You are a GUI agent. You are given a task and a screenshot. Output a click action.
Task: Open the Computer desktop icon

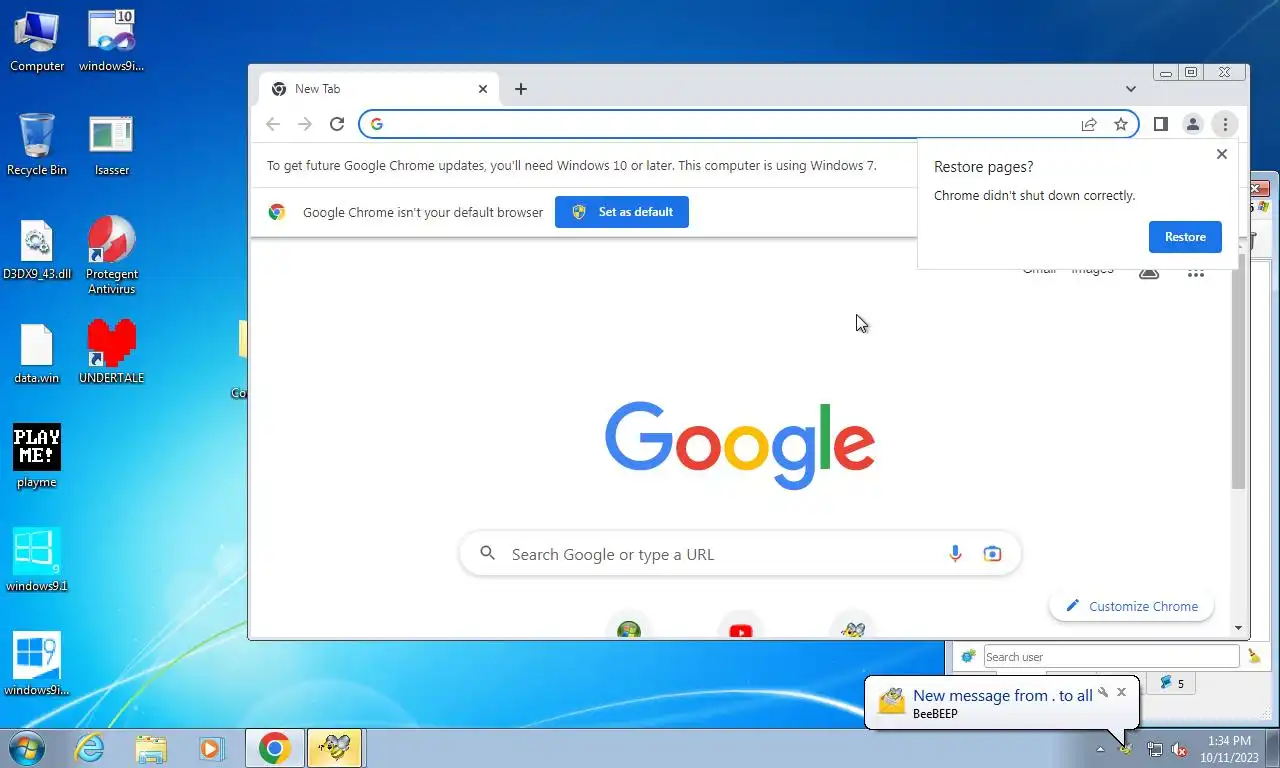pyautogui.click(x=37, y=41)
